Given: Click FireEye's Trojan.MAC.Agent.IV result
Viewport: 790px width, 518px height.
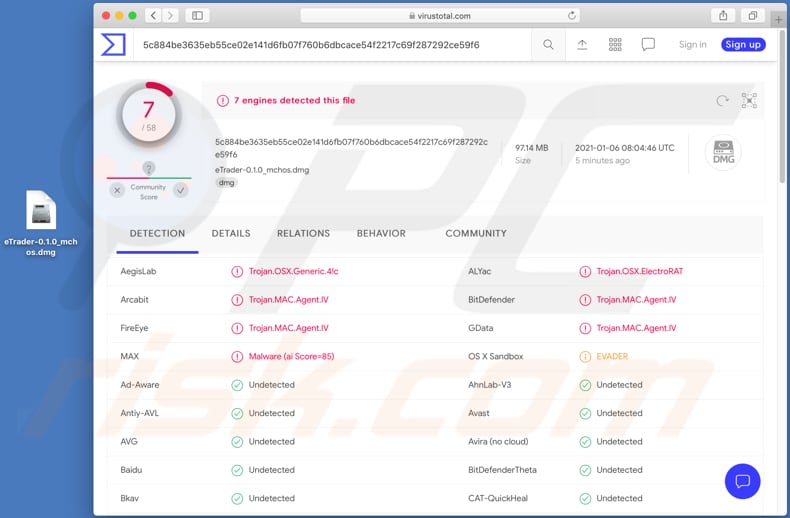Looking at the screenshot, I should click(x=288, y=328).
